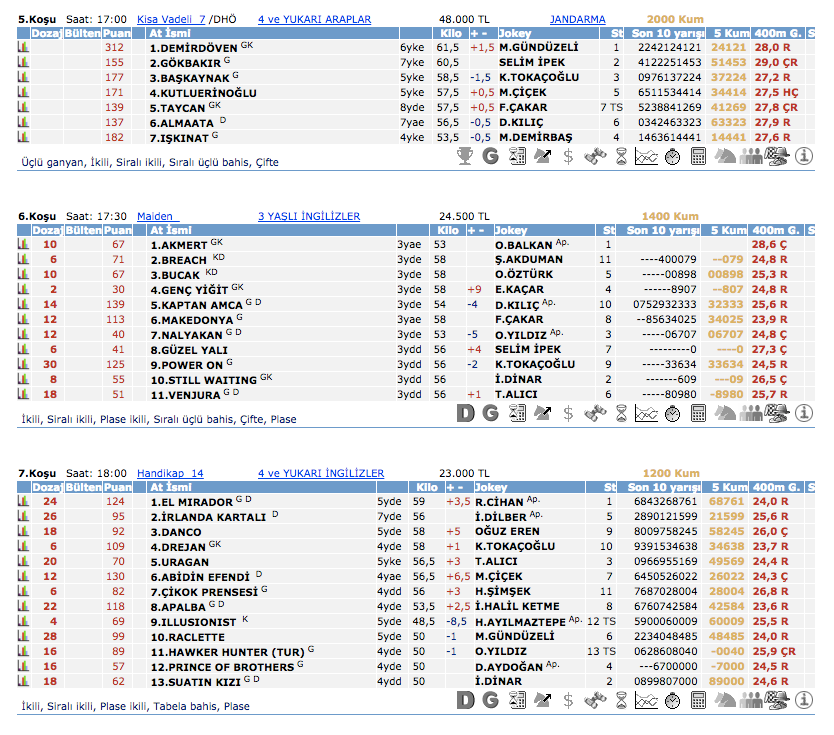Click the G icon under race 5
834x735 pixels.
tap(490, 156)
